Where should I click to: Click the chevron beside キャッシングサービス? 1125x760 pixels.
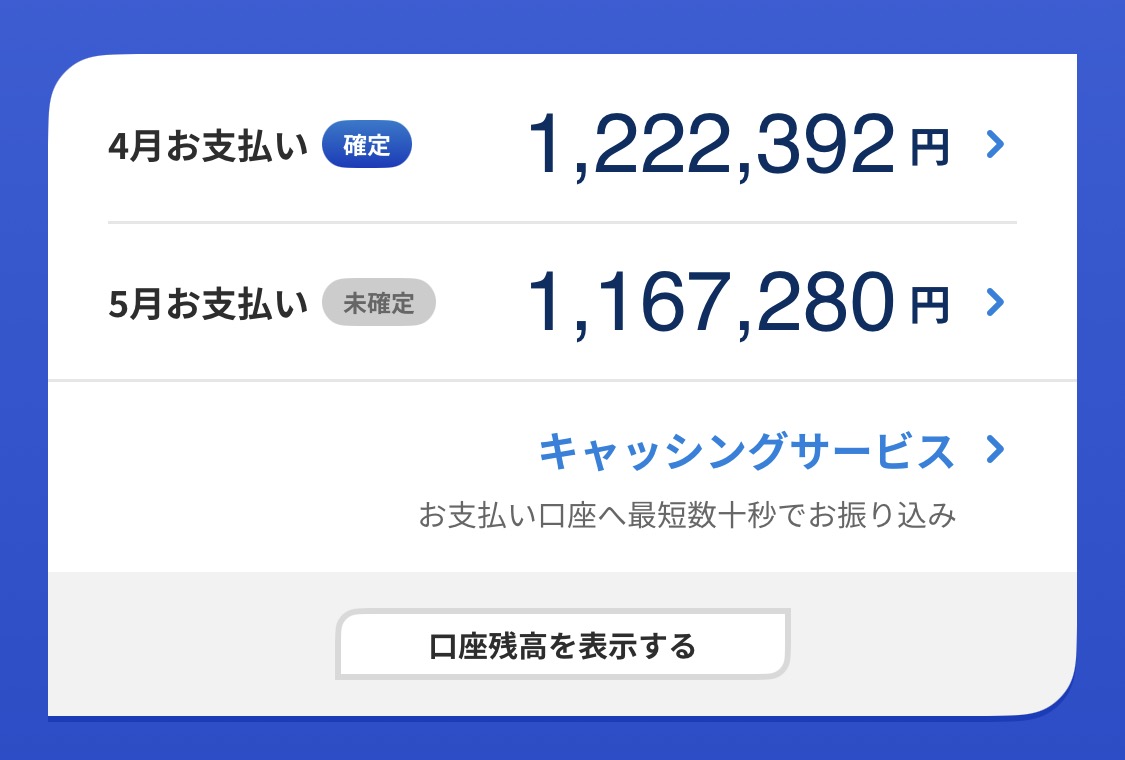click(993, 450)
